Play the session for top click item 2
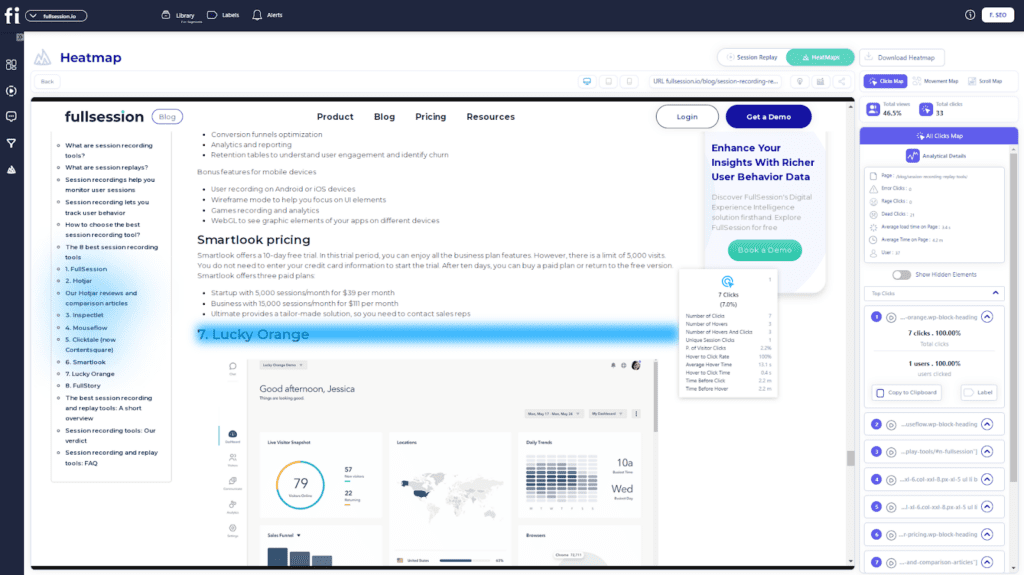Image resolution: width=1024 pixels, height=575 pixels. [891, 424]
